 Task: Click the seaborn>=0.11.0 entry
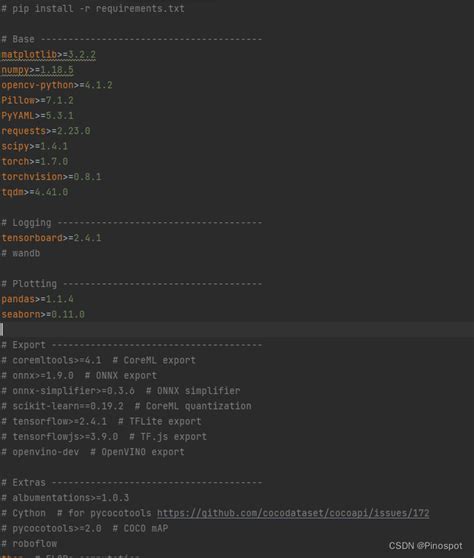click(x=43, y=315)
